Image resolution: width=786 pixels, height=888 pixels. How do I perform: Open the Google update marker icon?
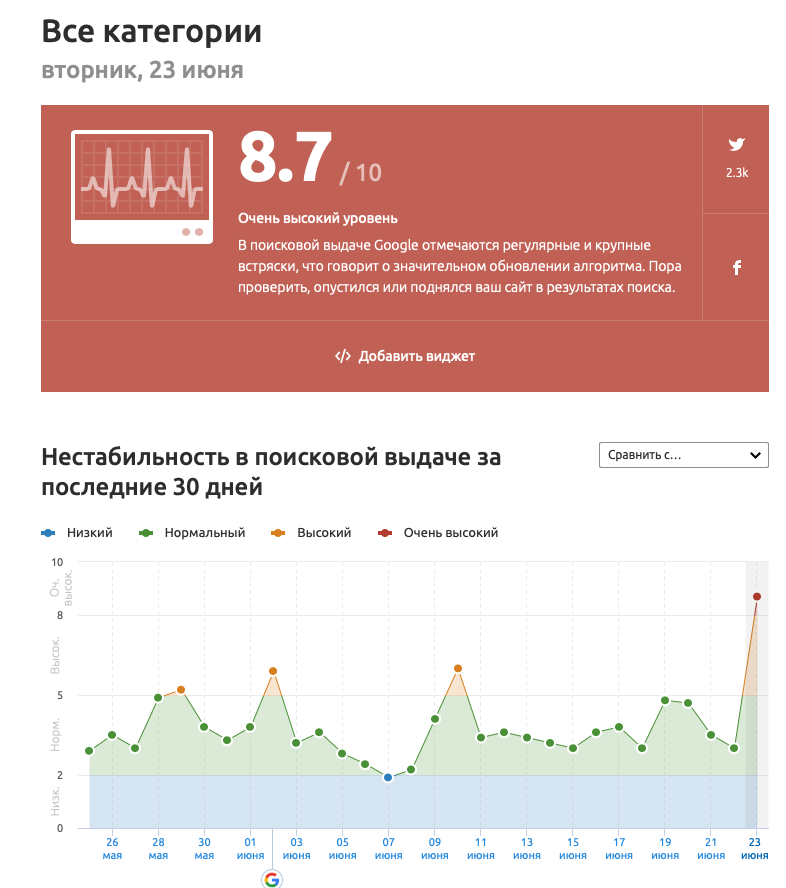pyautogui.click(x=272, y=880)
